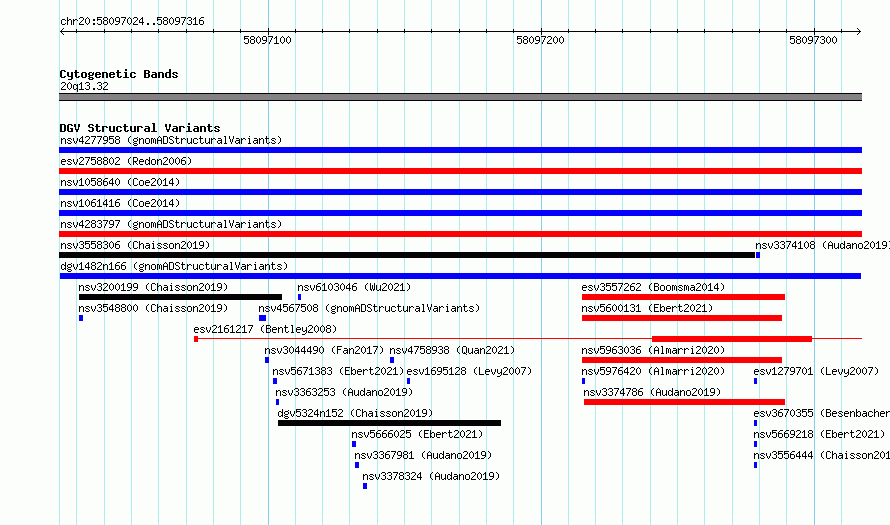Select the blue marker under nsv4758938
Image resolution: width=890 pixels, height=525 pixels.
[x=392, y=360]
